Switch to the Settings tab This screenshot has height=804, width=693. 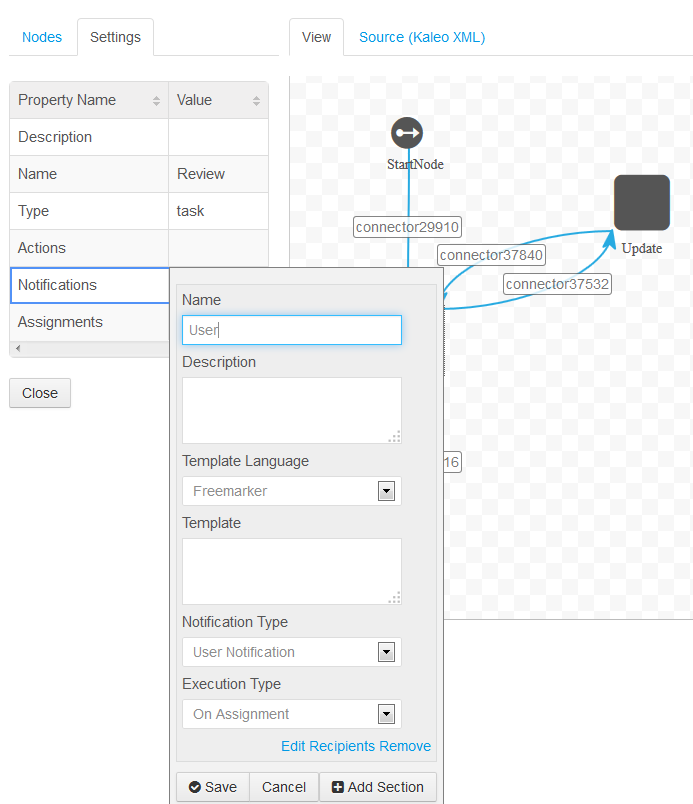[x=115, y=37]
